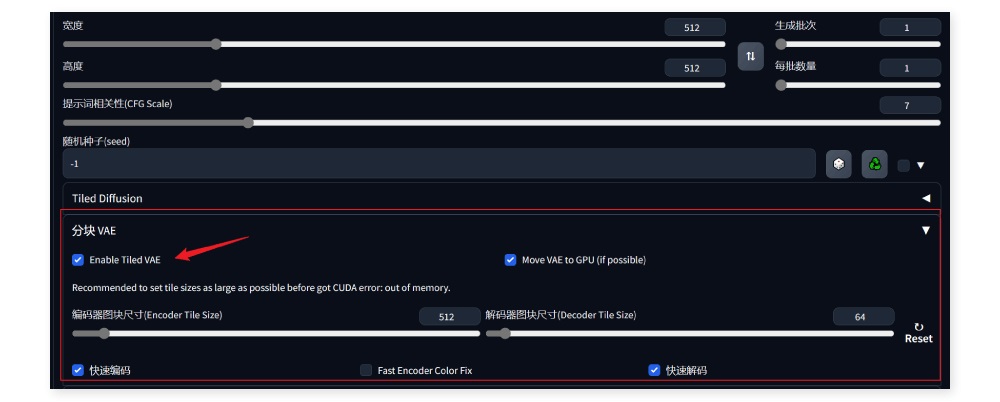The image size is (1000, 402).
Task: Expand the Tiled Diffusion section arrow
Action: pyautogui.click(x=925, y=198)
